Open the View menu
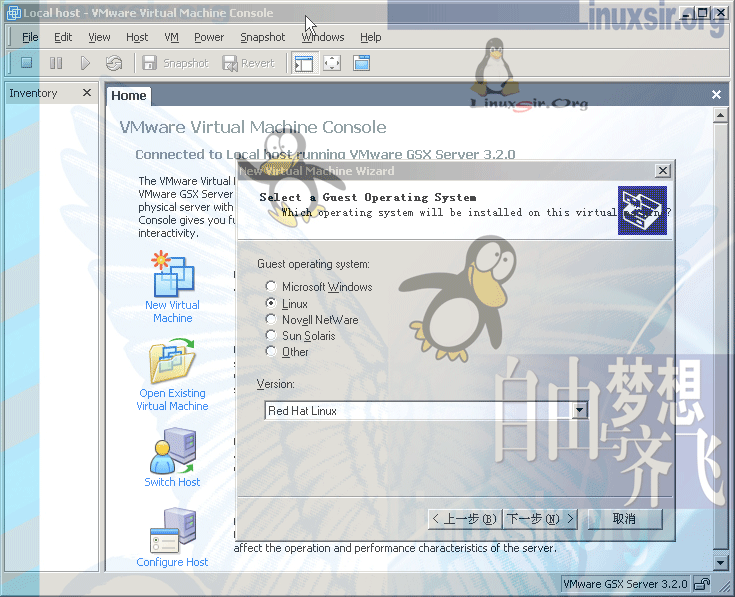735x597 pixels. click(x=99, y=37)
